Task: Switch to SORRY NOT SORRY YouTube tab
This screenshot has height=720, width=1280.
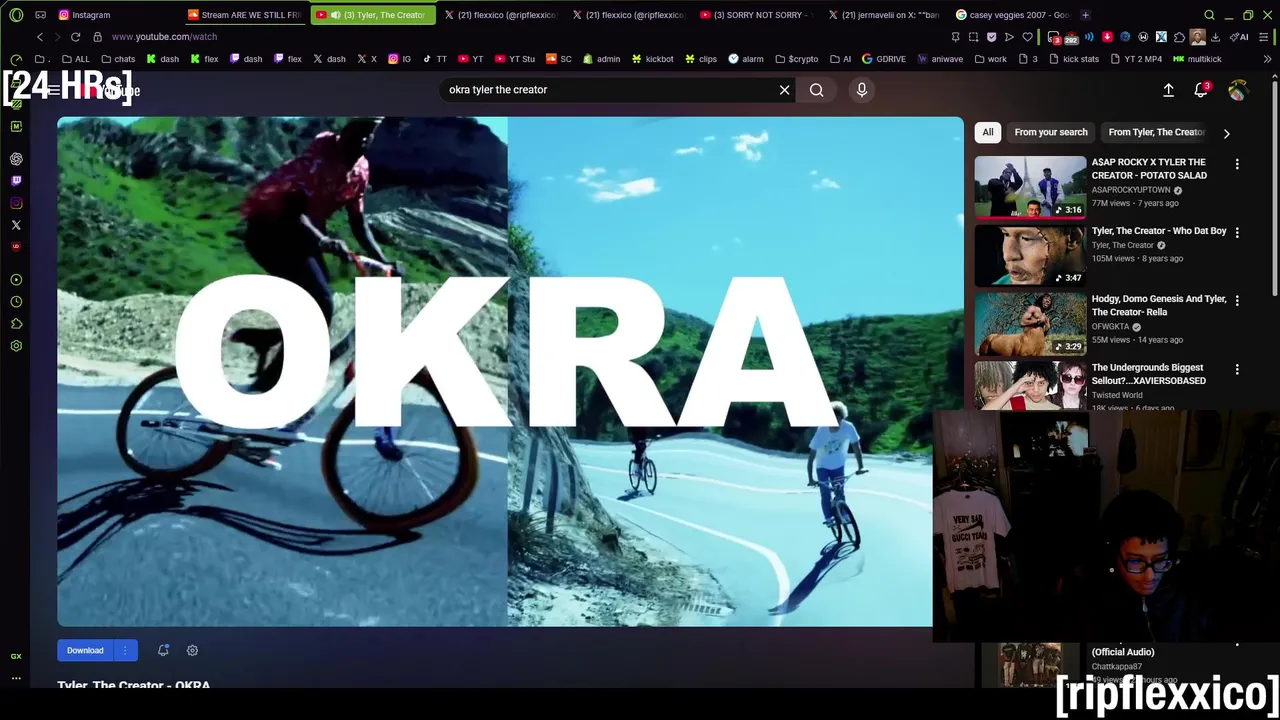Action: [x=756, y=15]
